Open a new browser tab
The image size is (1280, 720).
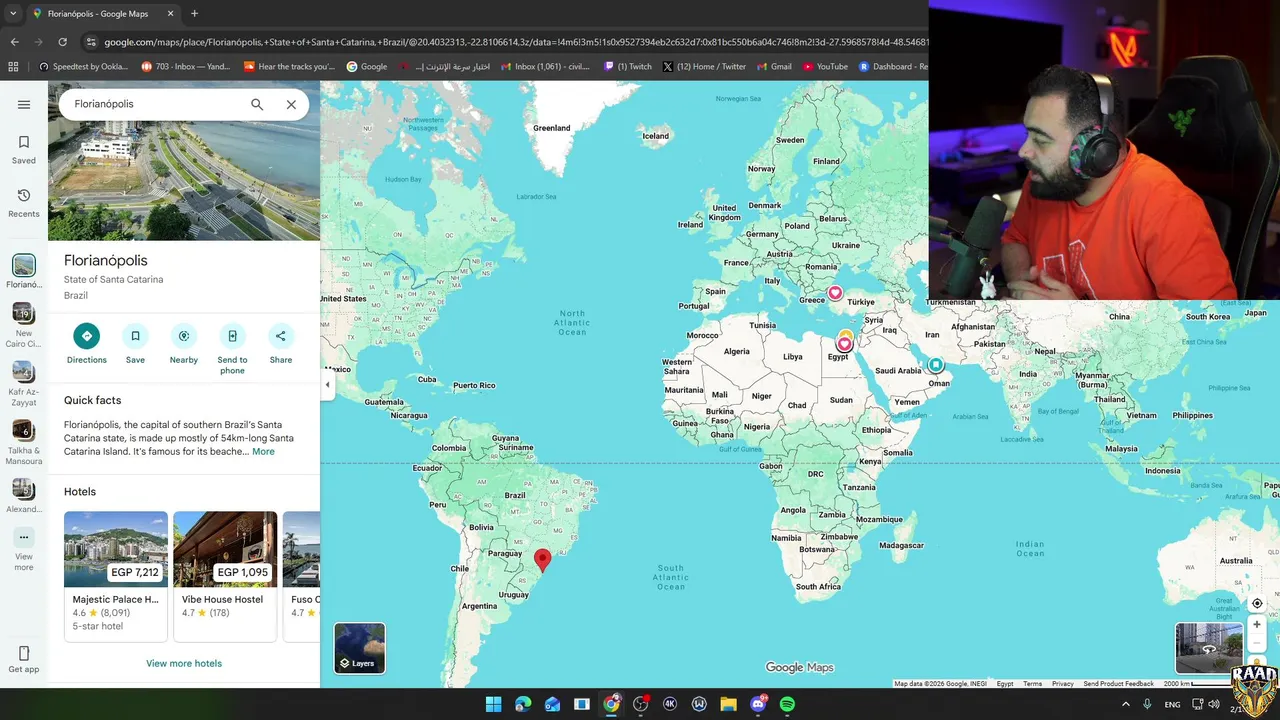[194, 14]
